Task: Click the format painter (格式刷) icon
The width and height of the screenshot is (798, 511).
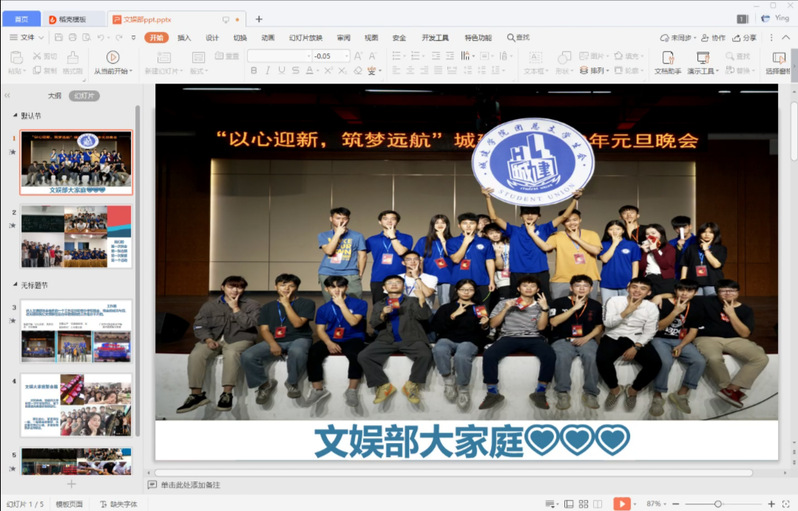Action: point(72,57)
